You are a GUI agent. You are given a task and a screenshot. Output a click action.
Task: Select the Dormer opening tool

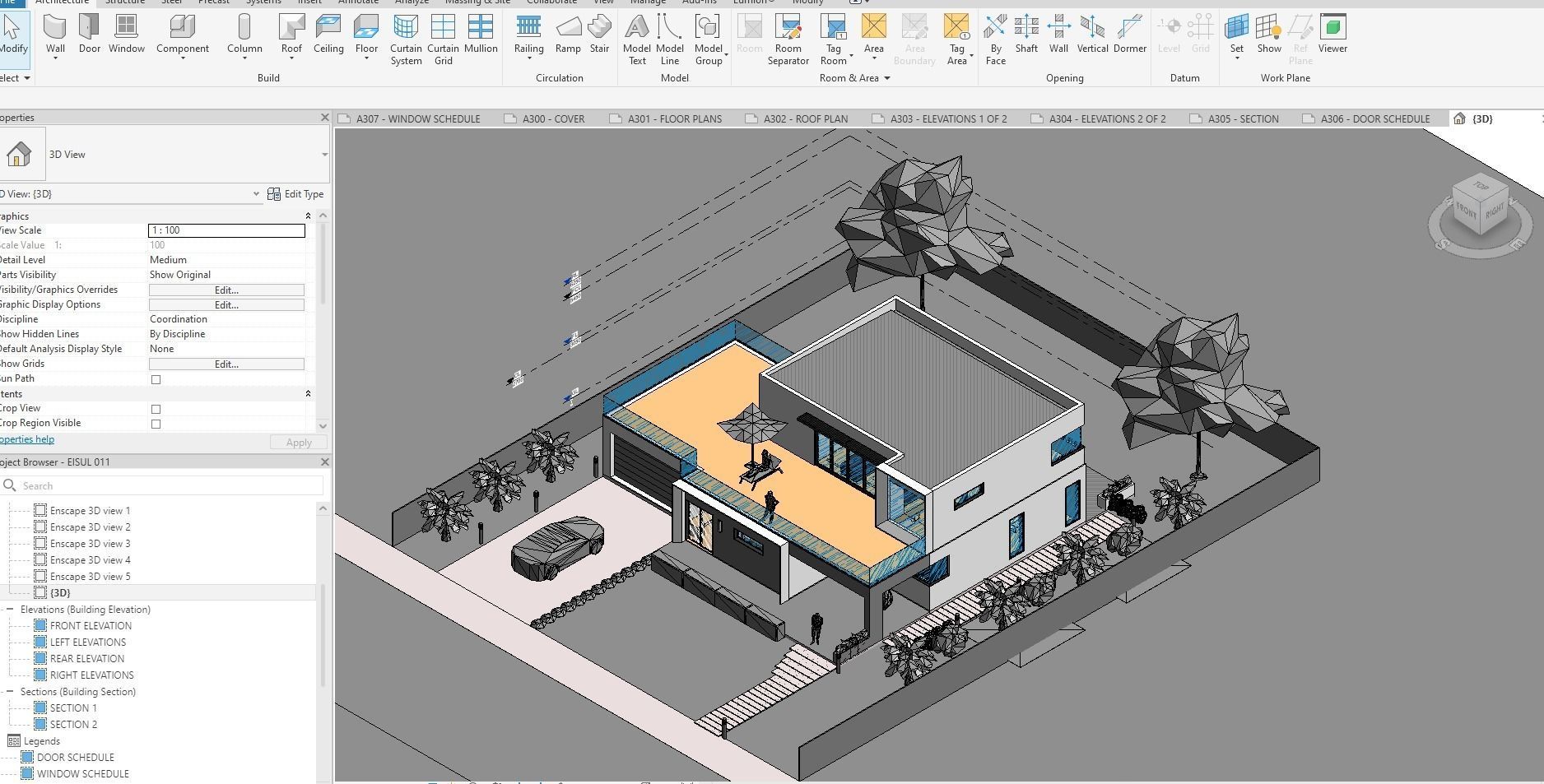tap(1129, 35)
